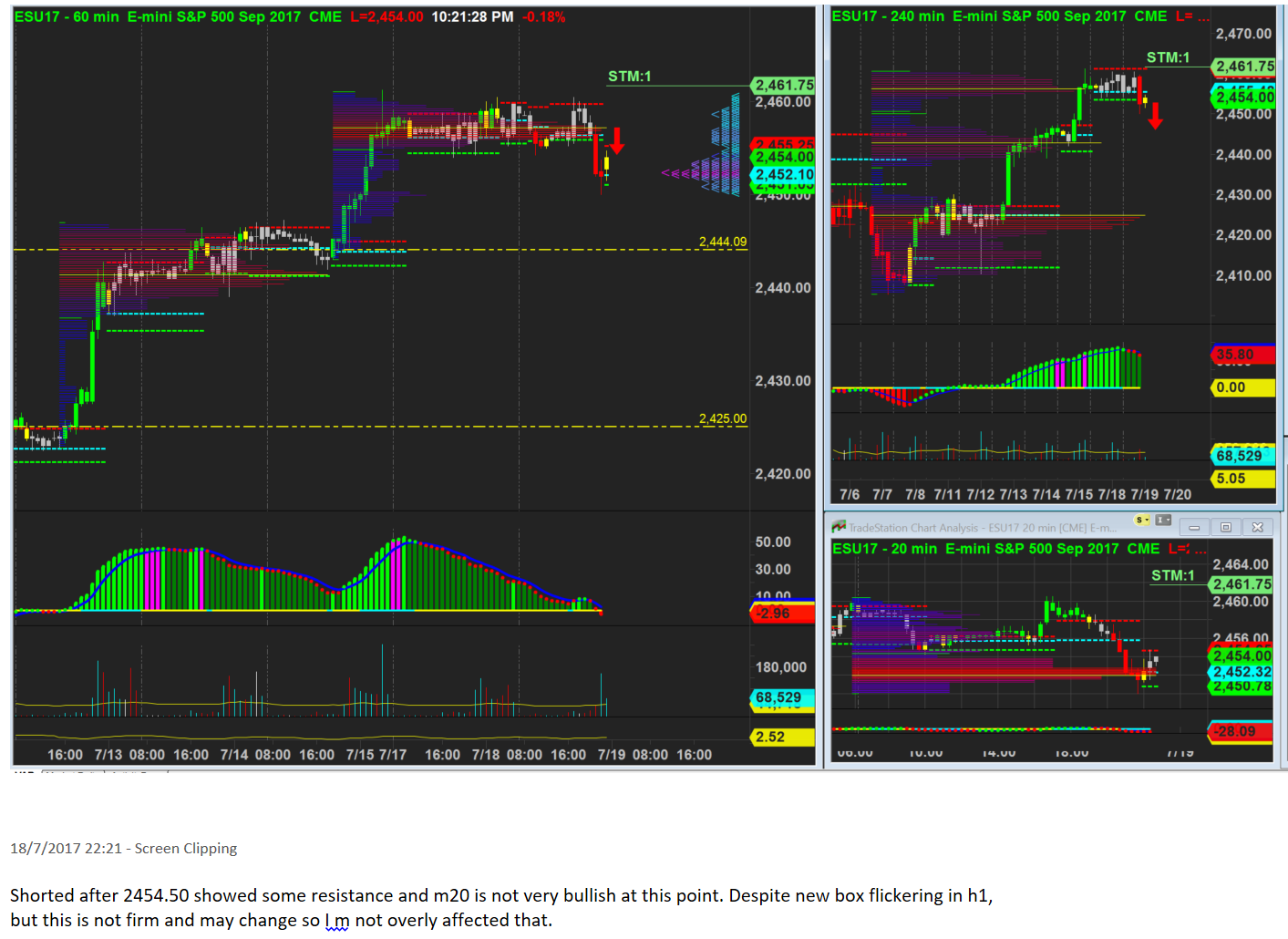
Task: Click the 'STM:1' label on the 240 min chart
Action: [x=1168, y=57]
